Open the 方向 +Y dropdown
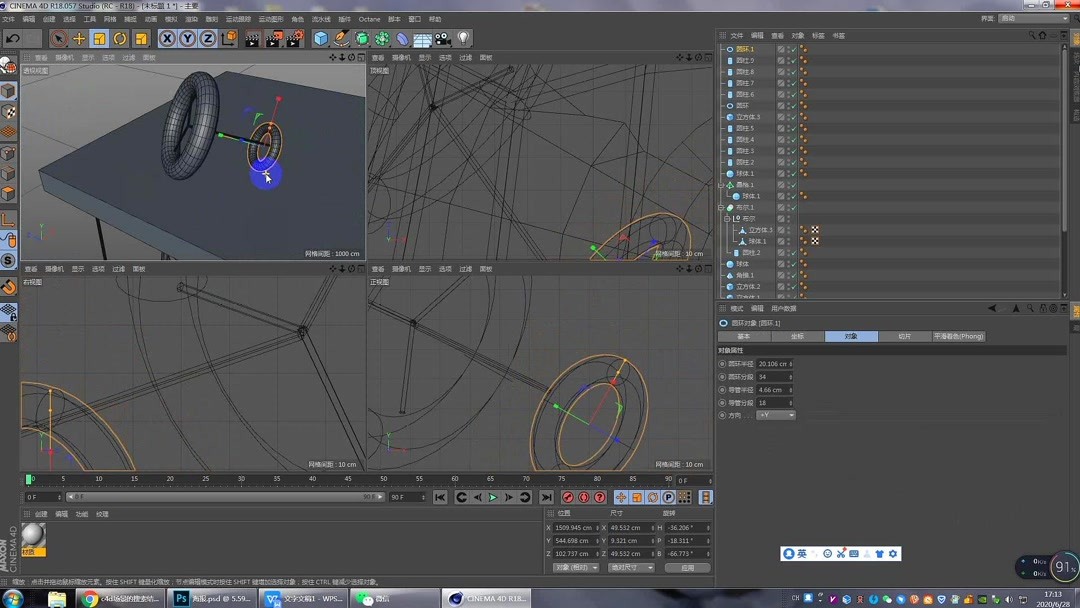Image resolution: width=1080 pixels, height=608 pixels. tap(776, 415)
